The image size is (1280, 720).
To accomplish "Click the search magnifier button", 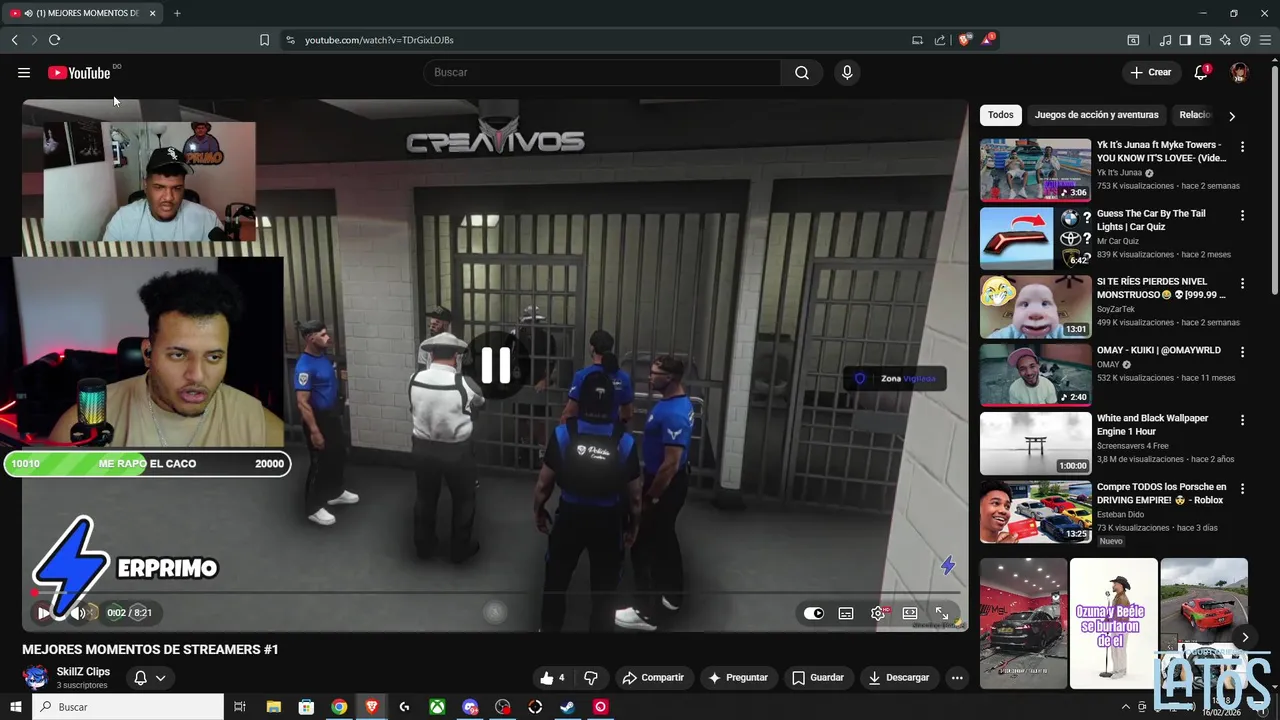I will point(802,72).
